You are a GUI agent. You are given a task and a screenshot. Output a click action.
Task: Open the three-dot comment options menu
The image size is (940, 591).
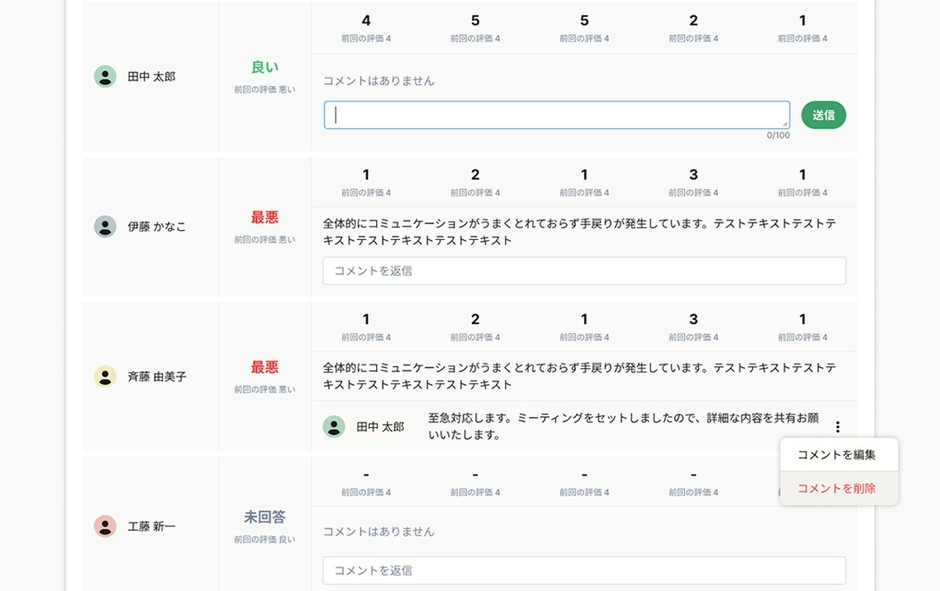pos(839,424)
